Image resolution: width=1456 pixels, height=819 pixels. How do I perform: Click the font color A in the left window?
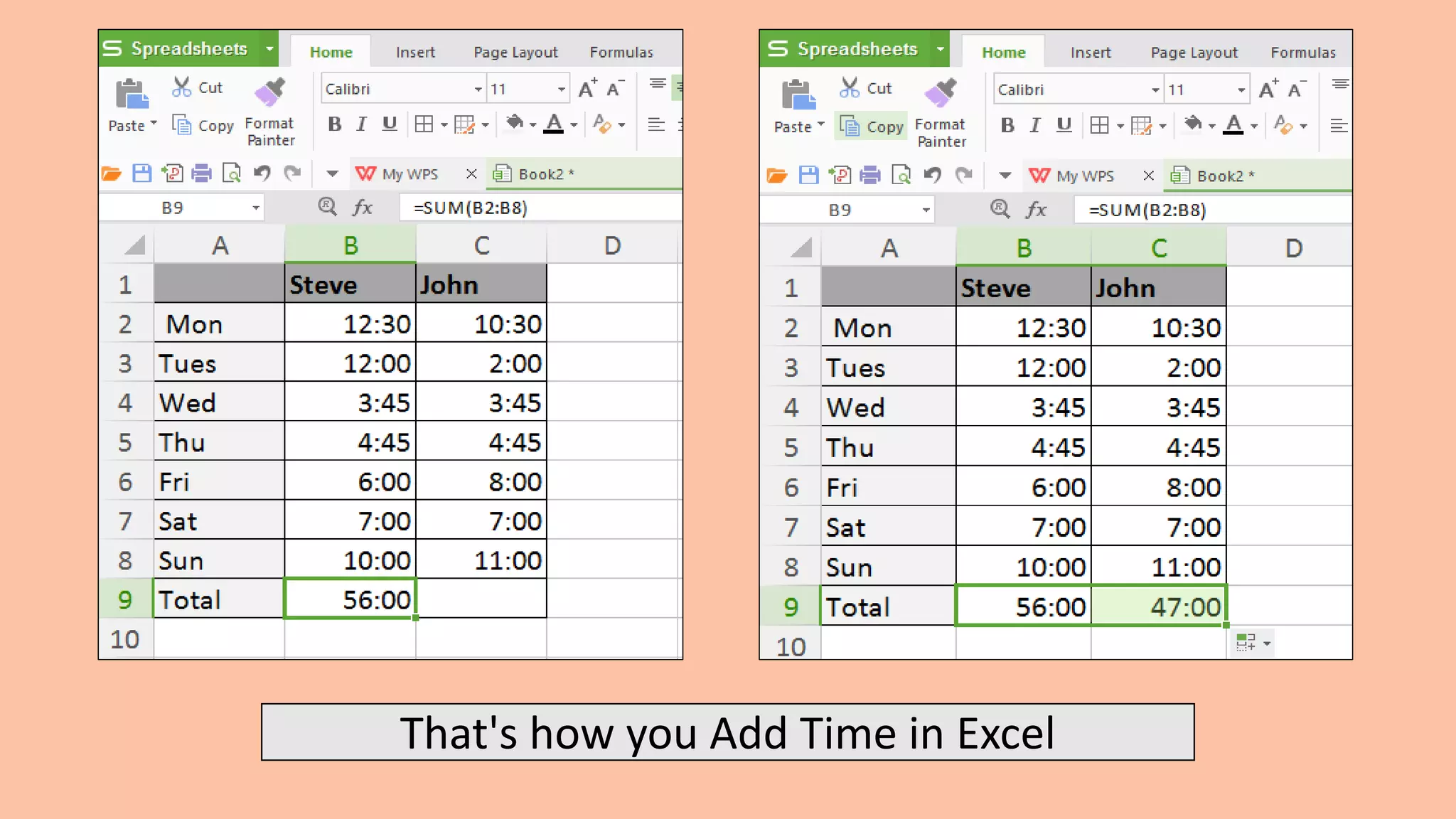[554, 124]
